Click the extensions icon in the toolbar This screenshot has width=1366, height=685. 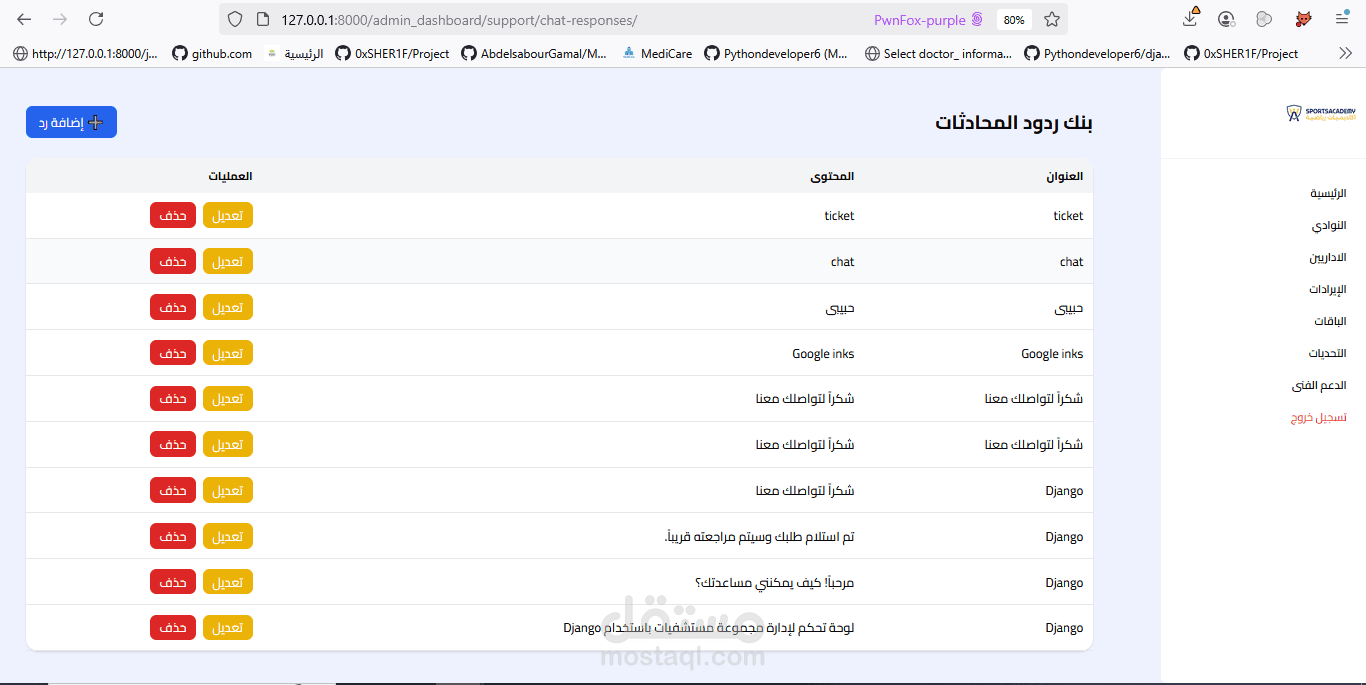coord(1264,19)
